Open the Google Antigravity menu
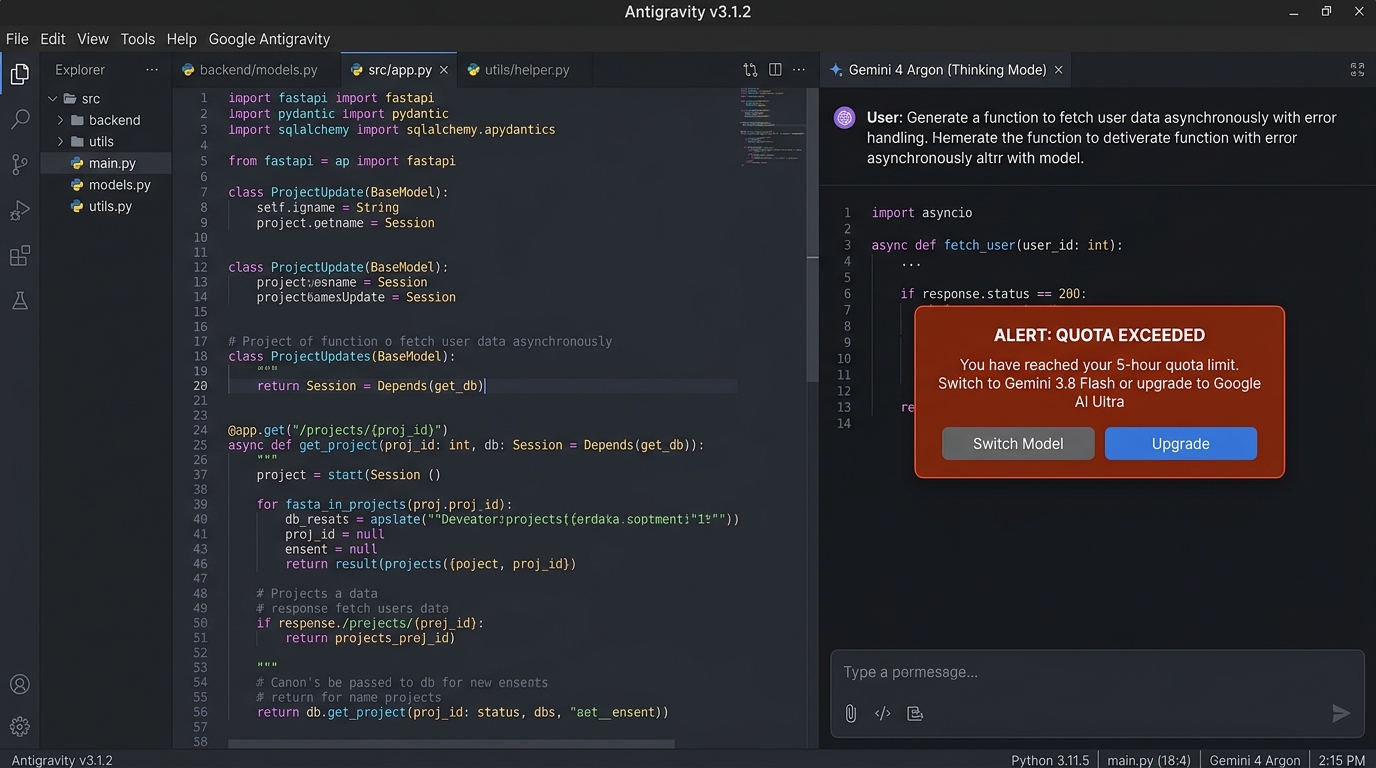The image size is (1376, 768). tap(269, 39)
